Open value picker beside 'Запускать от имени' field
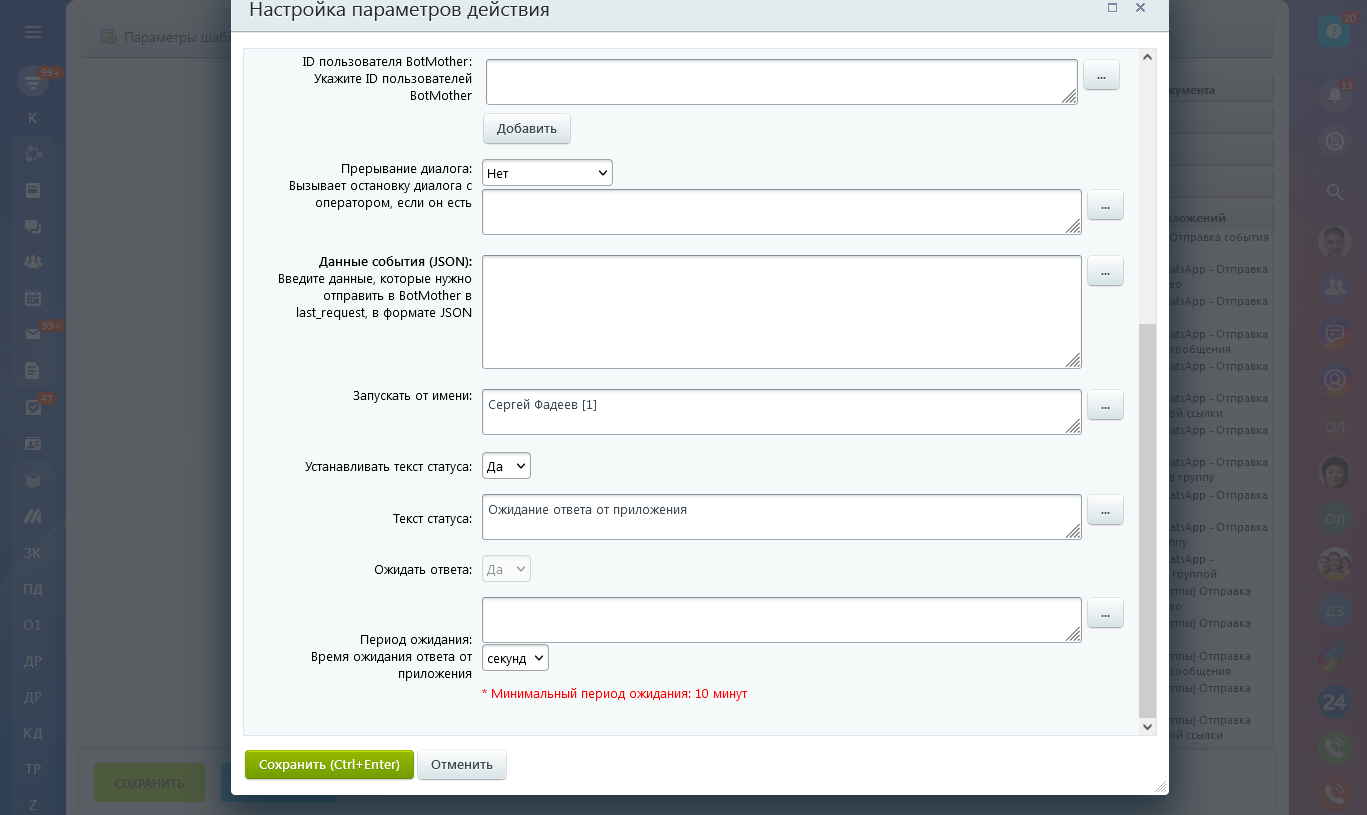This screenshot has width=1367, height=815. [x=1105, y=405]
